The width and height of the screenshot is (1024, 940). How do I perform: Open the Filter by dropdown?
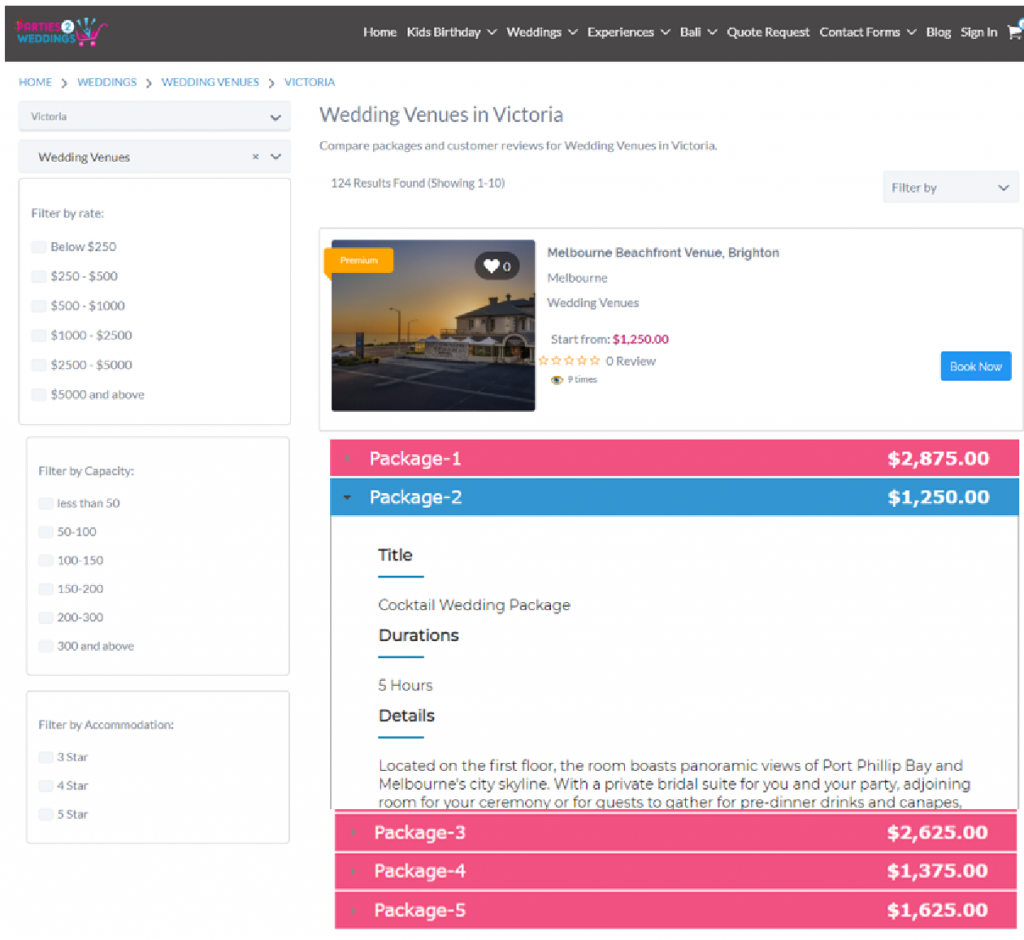click(950, 187)
